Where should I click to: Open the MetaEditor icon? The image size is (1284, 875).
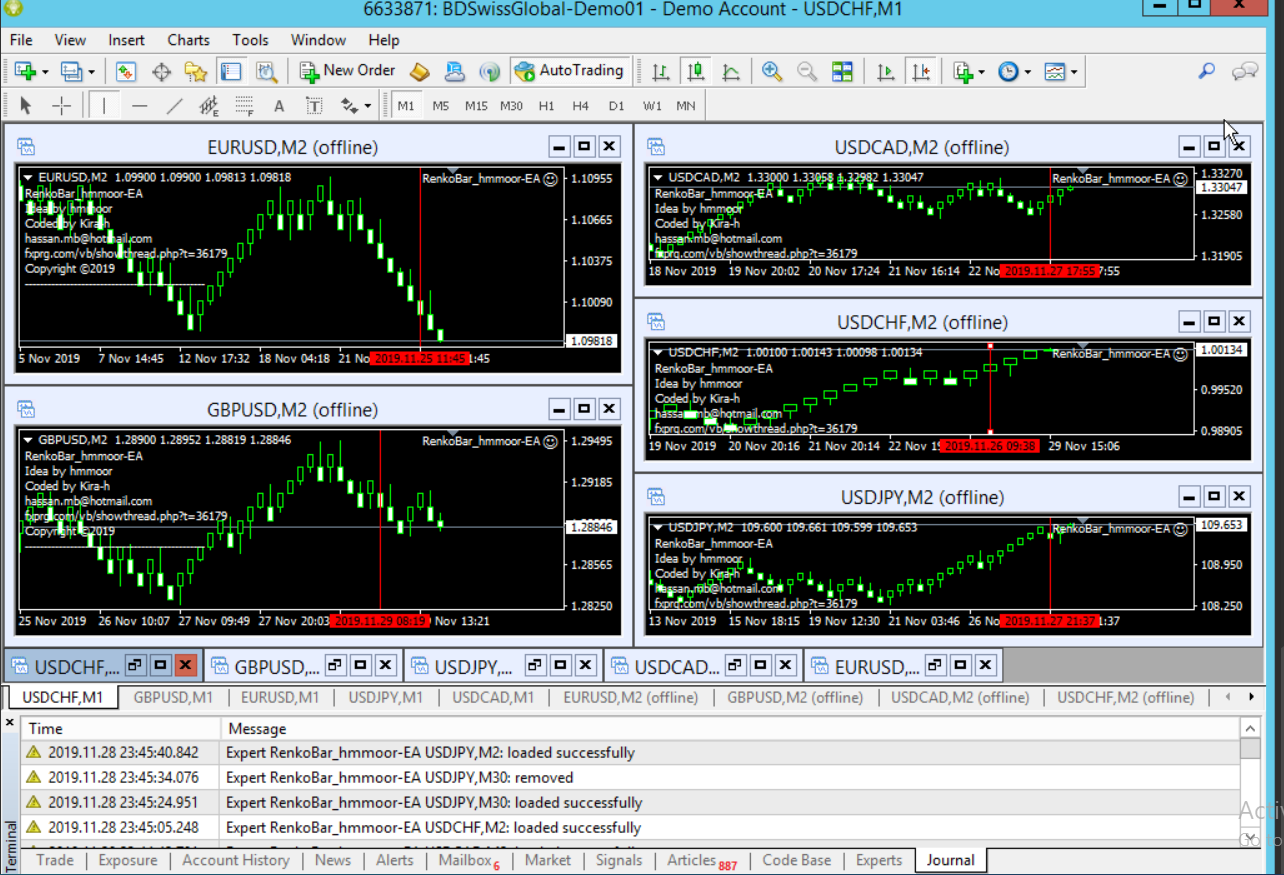pos(420,71)
